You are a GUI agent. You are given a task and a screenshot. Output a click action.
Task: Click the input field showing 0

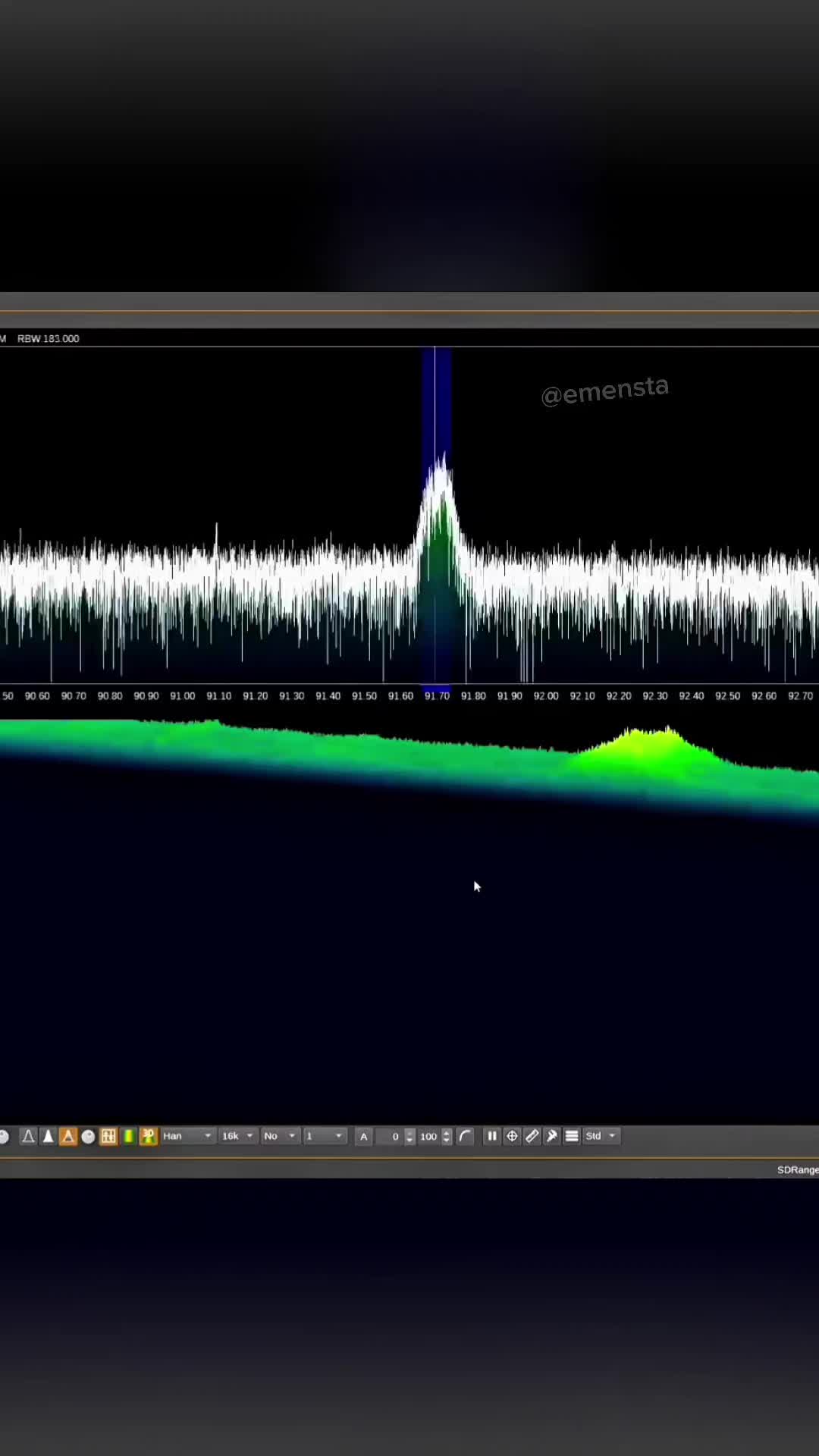[390, 1136]
